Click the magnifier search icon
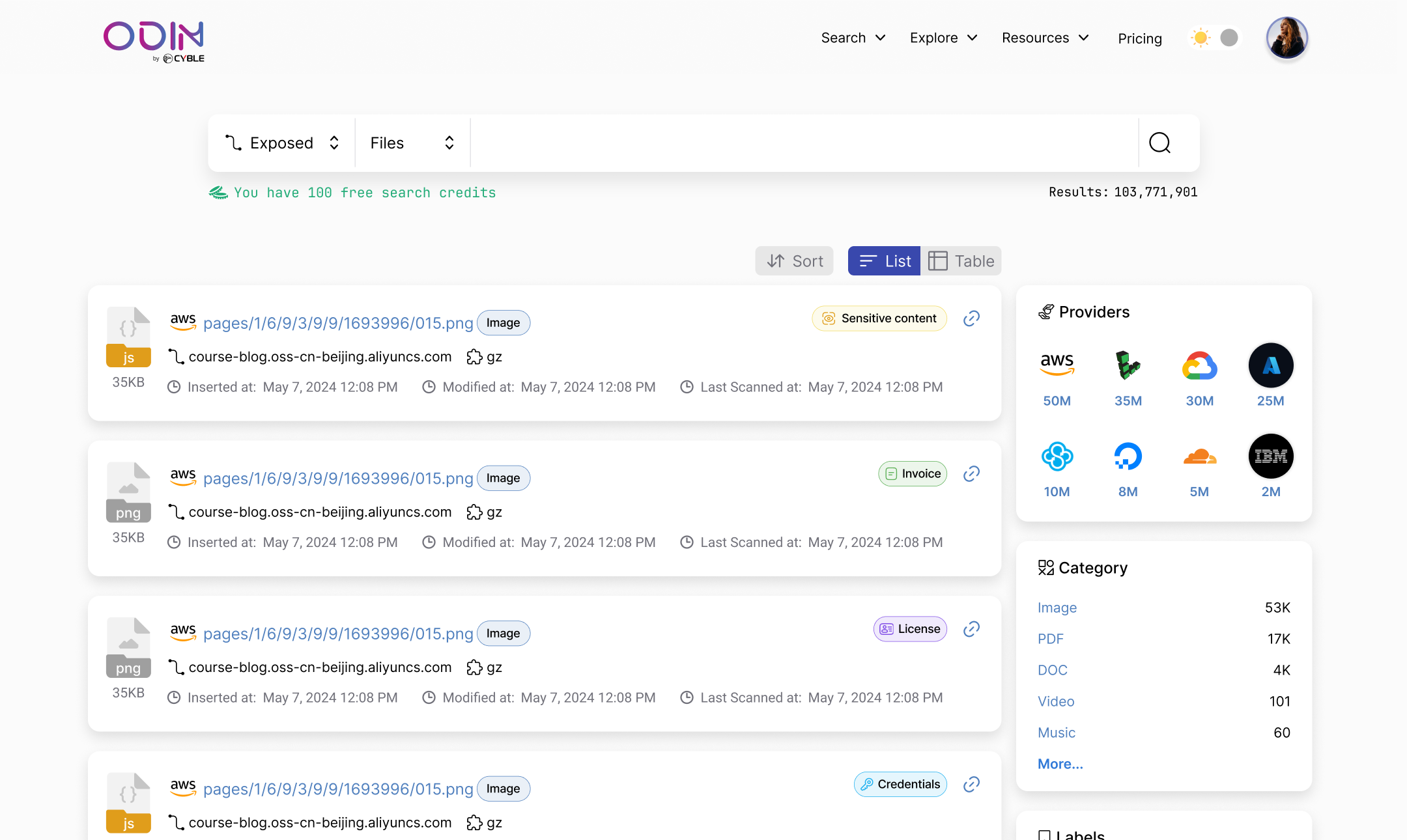 click(x=1159, y=143)
